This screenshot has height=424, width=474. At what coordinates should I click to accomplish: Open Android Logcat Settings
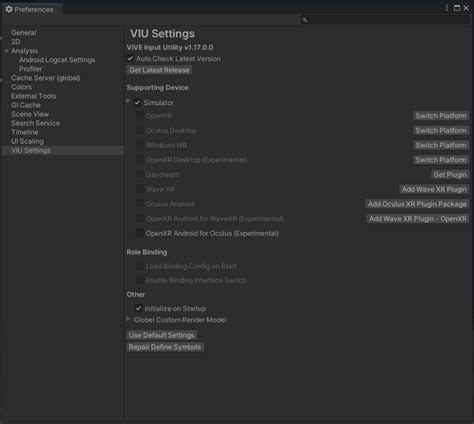pos(57,60)
